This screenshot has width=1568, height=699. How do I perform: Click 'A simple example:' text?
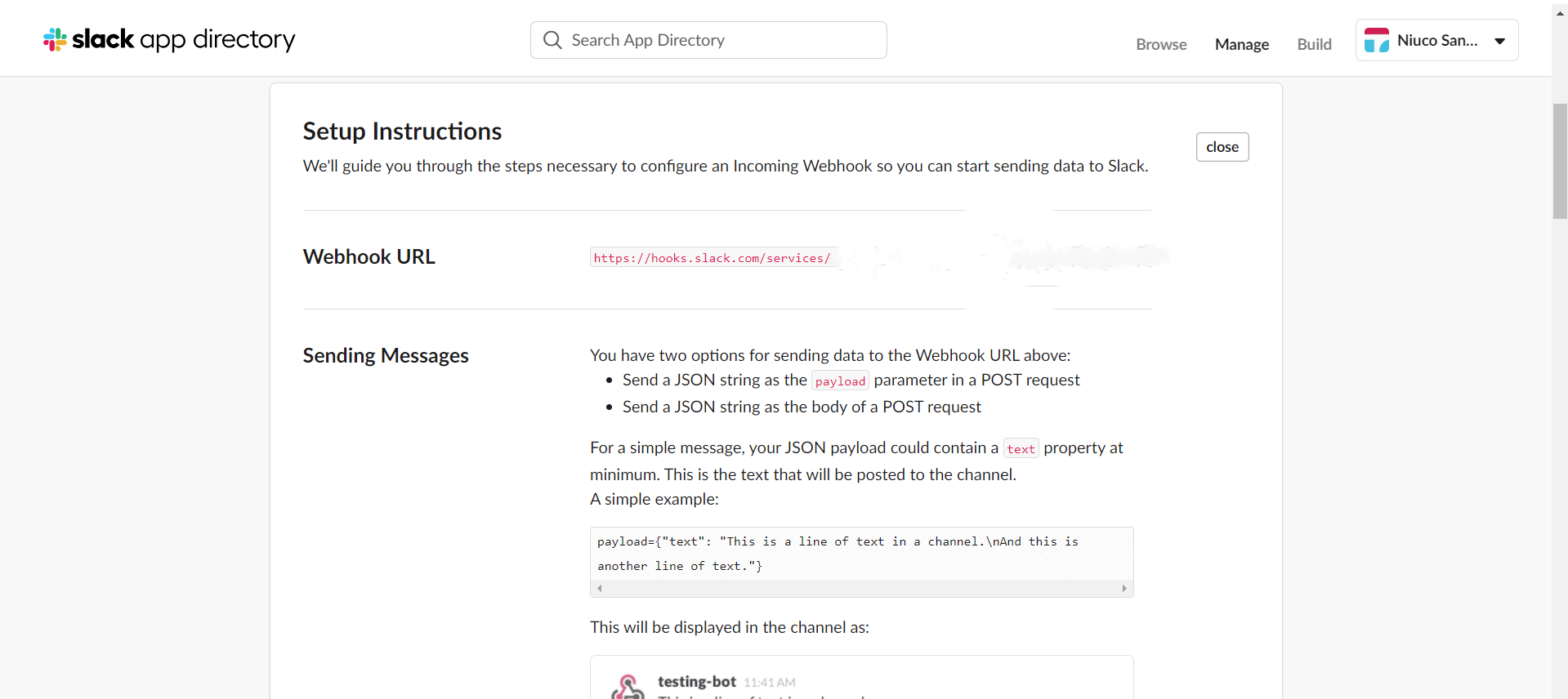coord(654,499)
